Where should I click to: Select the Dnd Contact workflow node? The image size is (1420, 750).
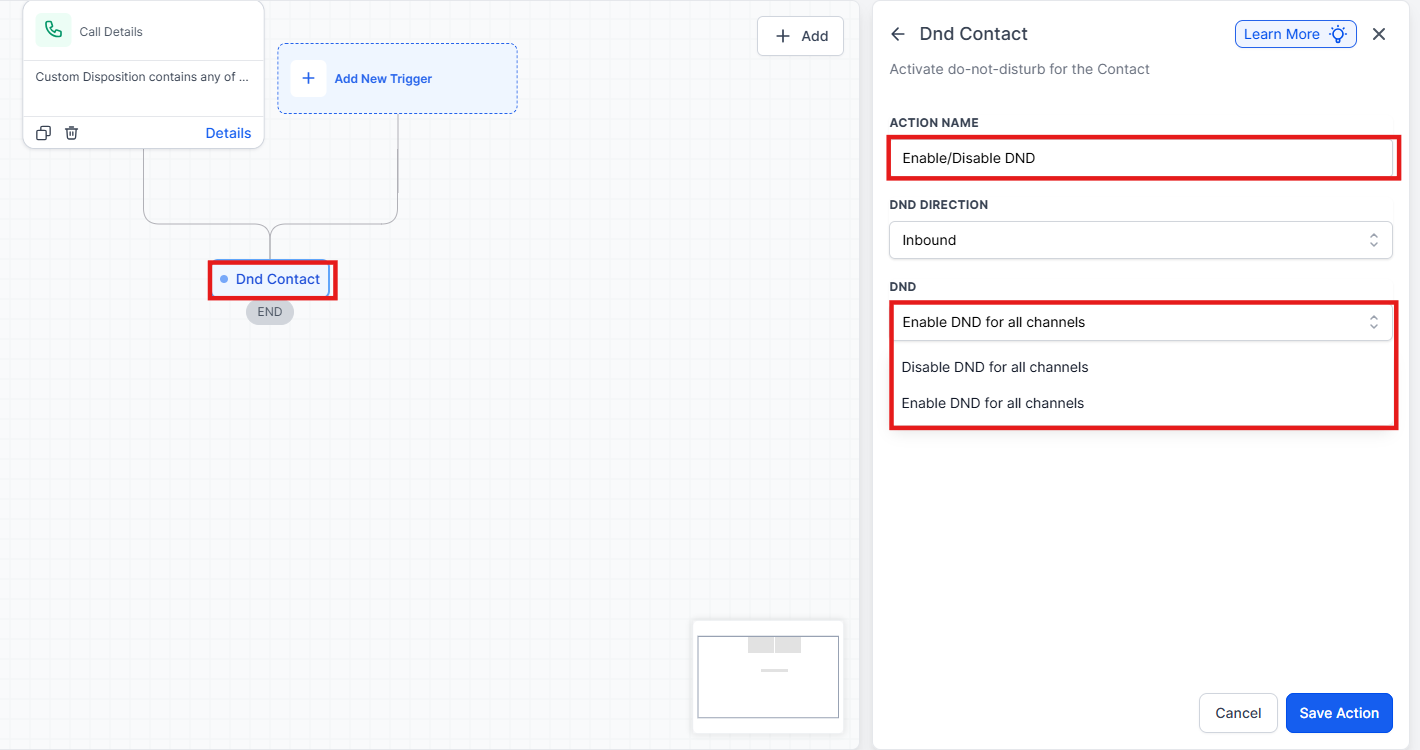[272, 280]
